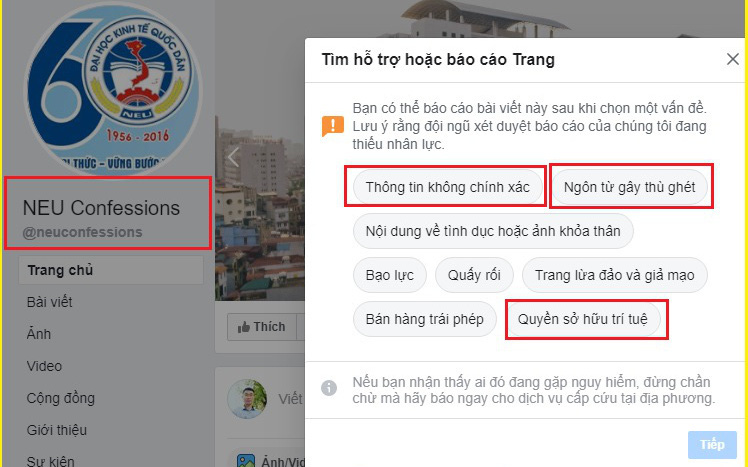The height and width of the screenshot is (467, 748).
Task: Open Bài viết in the sidebar
Action: pyautogui.click(x=50, y=302)
